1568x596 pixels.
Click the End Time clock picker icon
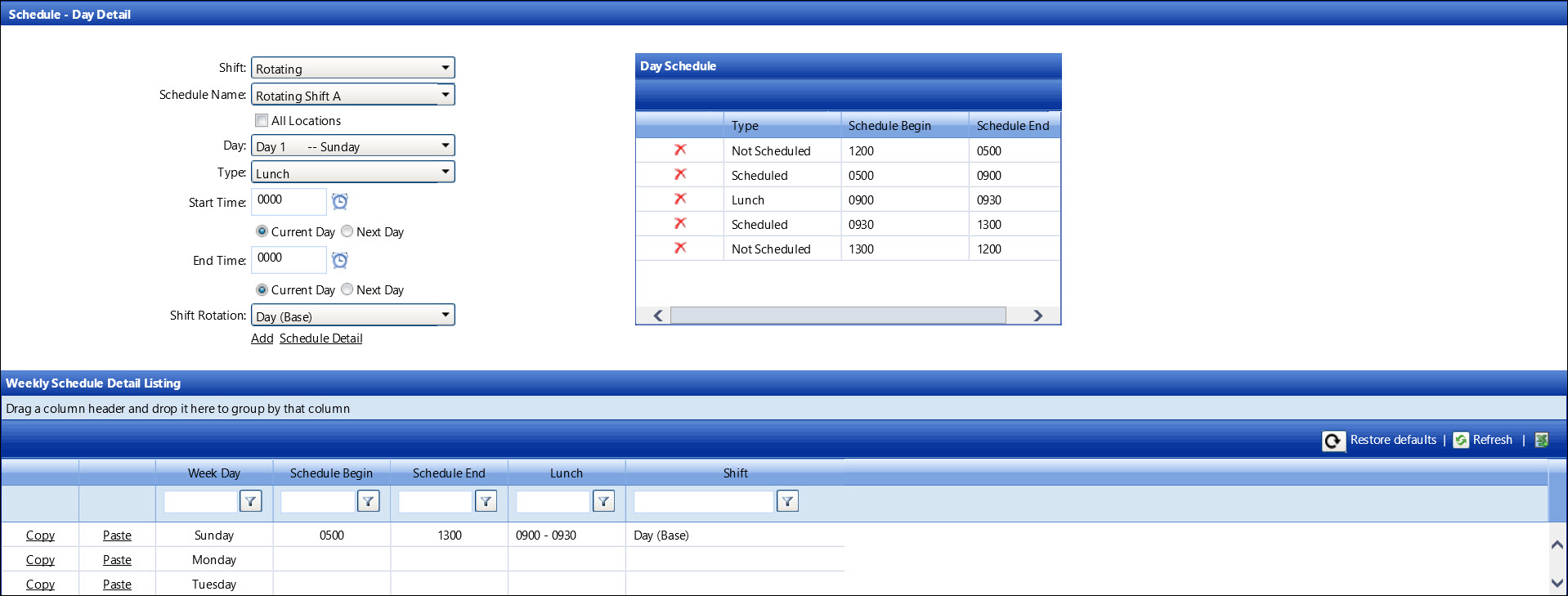pos(340,260)
